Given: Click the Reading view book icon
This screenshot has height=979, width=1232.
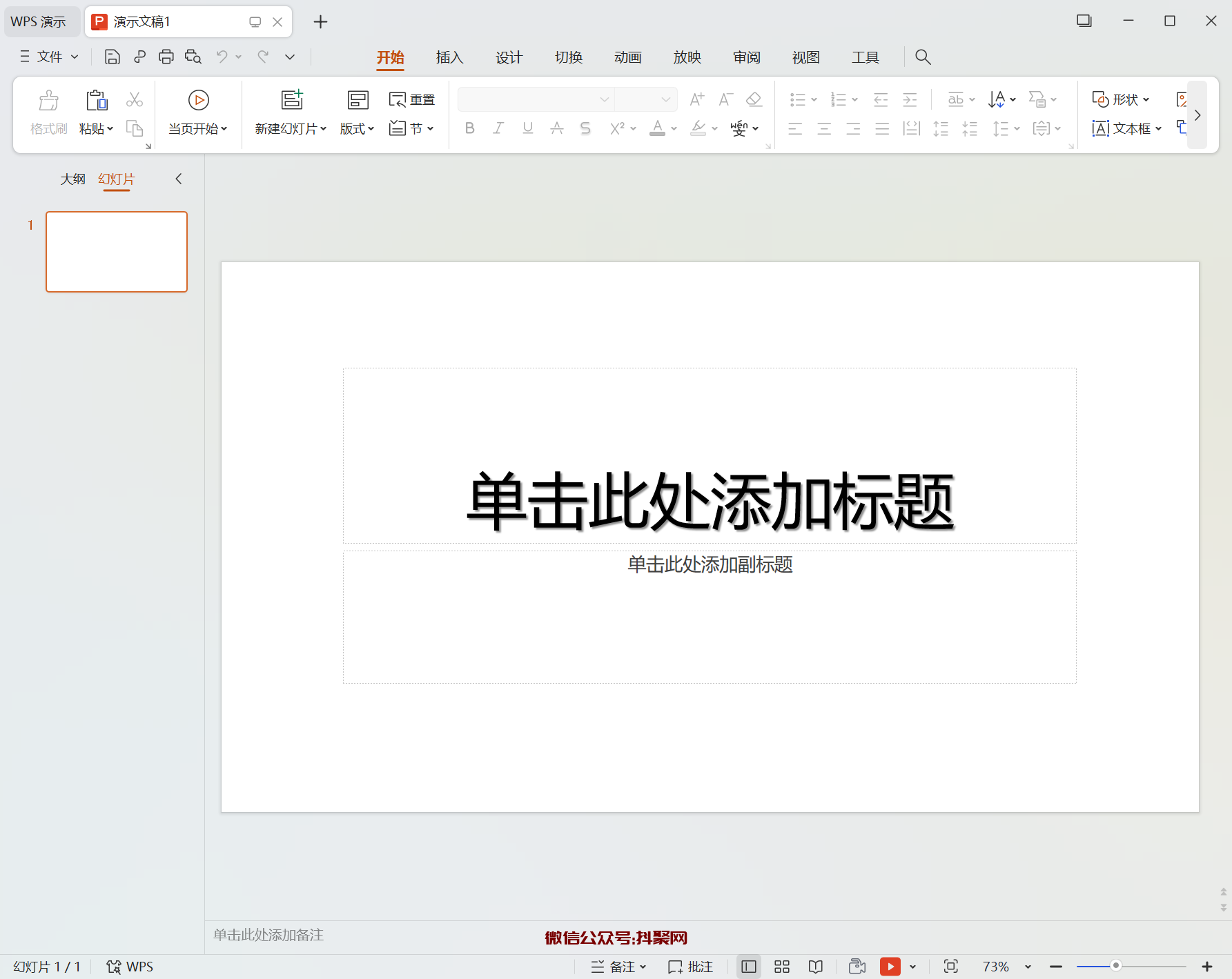Looking at the screenshot, I should coord(816,967).
